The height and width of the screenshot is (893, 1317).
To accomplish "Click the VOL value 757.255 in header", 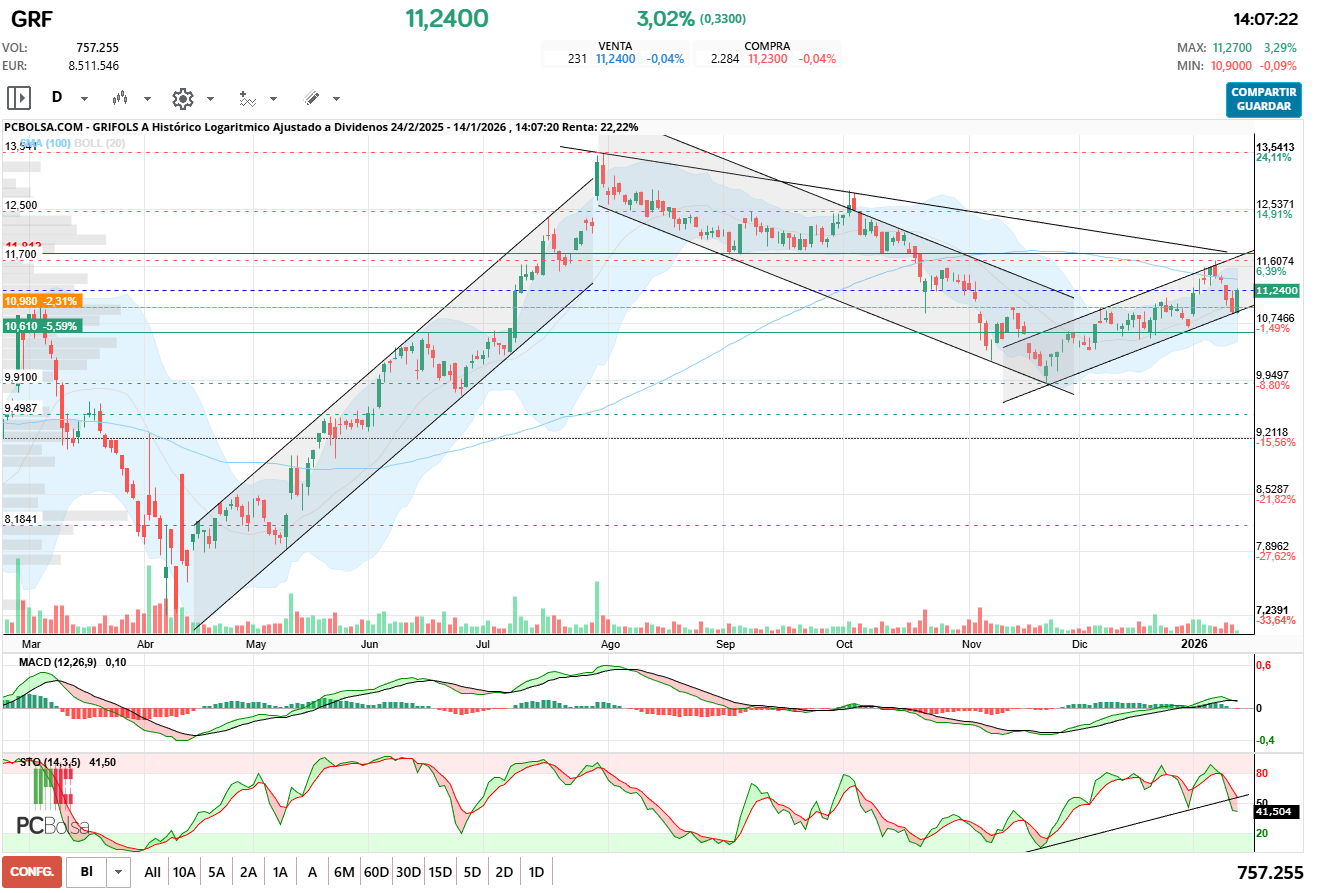I will [x=97, y=47].
